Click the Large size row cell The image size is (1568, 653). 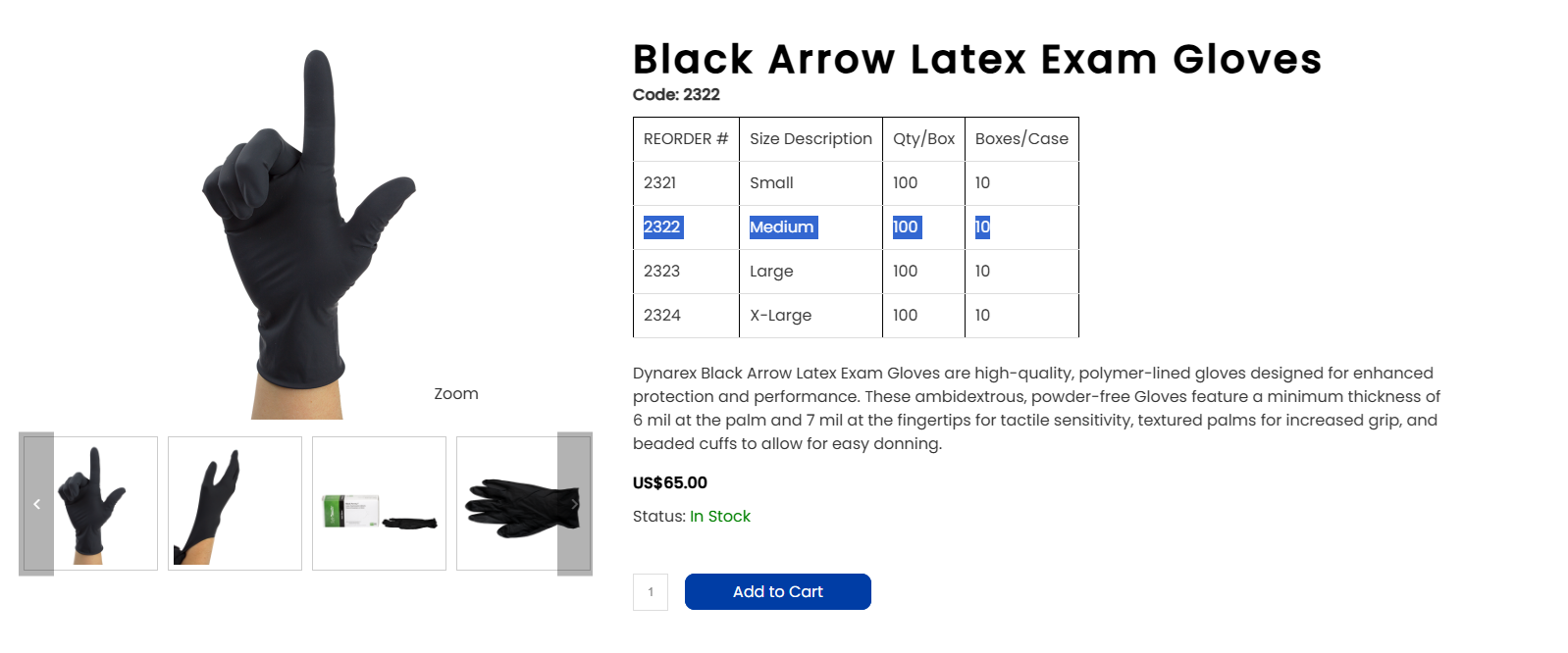[x=771, y=272]
